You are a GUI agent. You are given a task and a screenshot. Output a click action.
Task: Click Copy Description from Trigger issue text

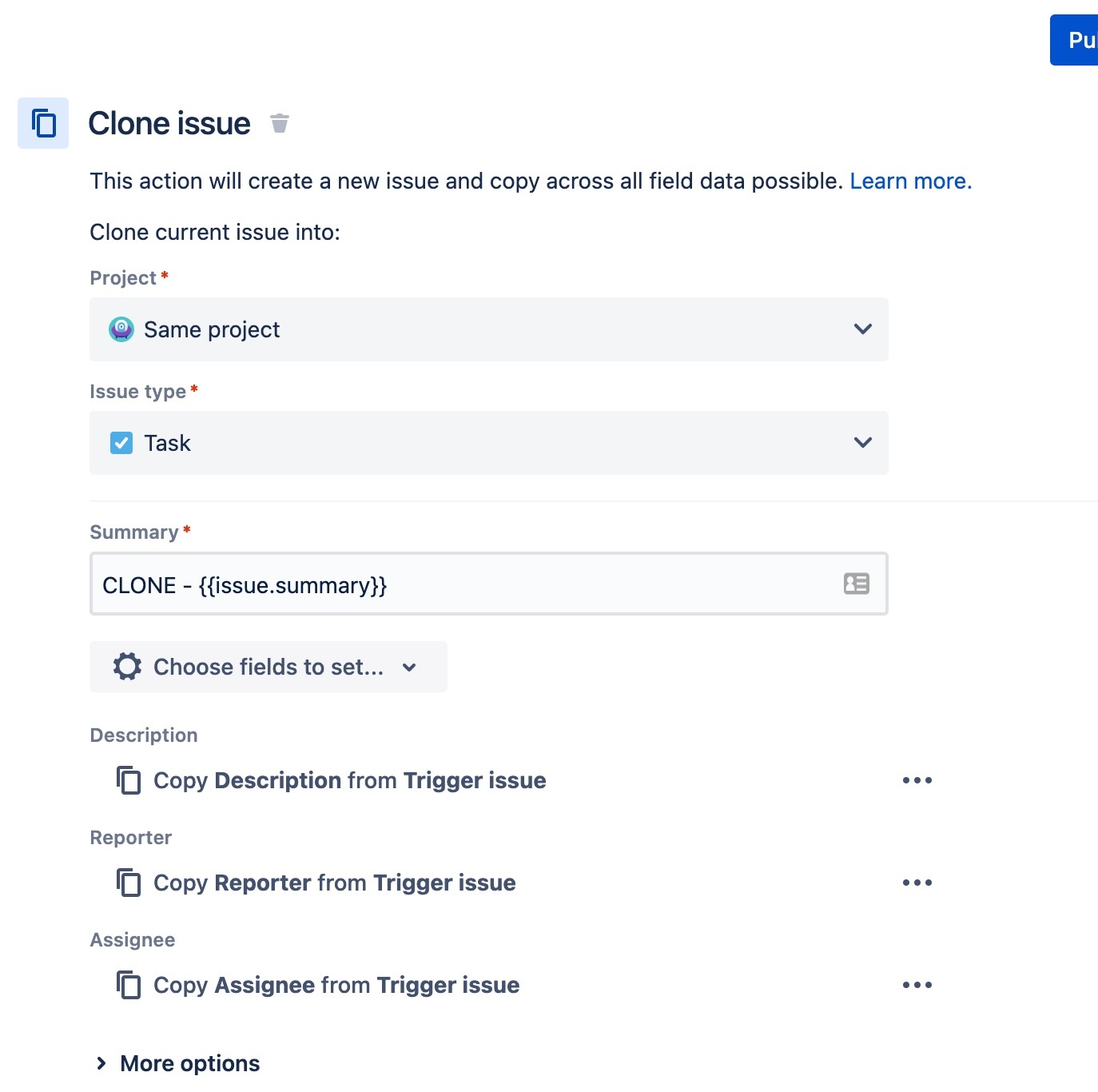[349, 780]
